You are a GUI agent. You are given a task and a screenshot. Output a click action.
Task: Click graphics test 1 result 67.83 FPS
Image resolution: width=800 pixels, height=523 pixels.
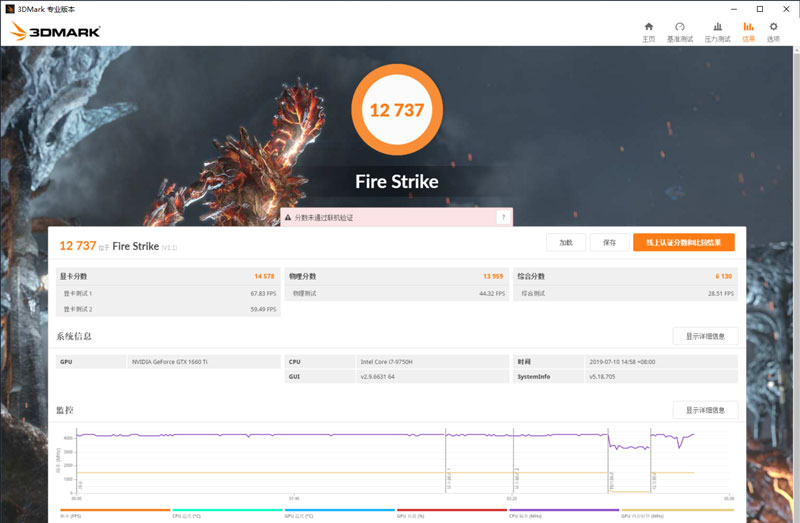coord(263,293)
